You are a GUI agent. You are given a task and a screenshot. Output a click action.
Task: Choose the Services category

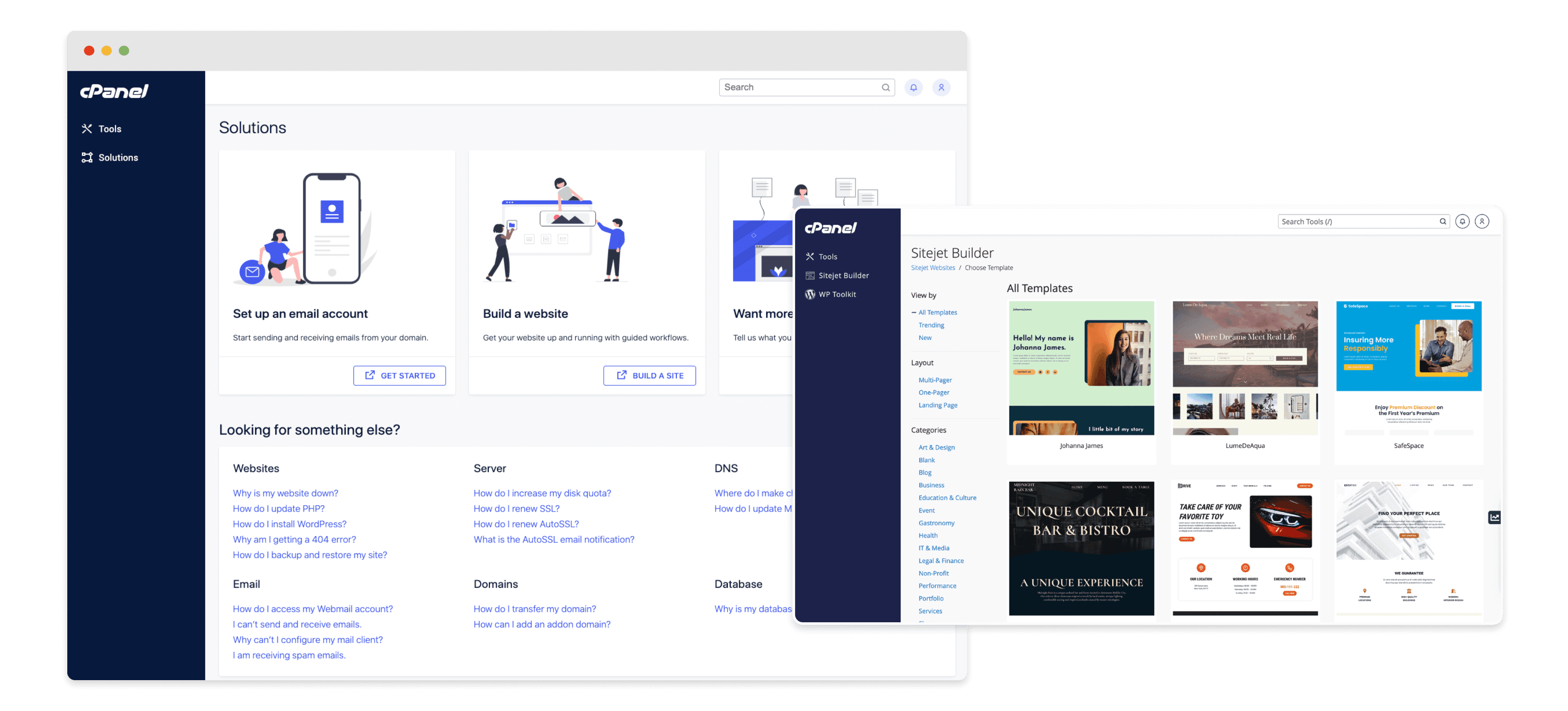[930, 611]
